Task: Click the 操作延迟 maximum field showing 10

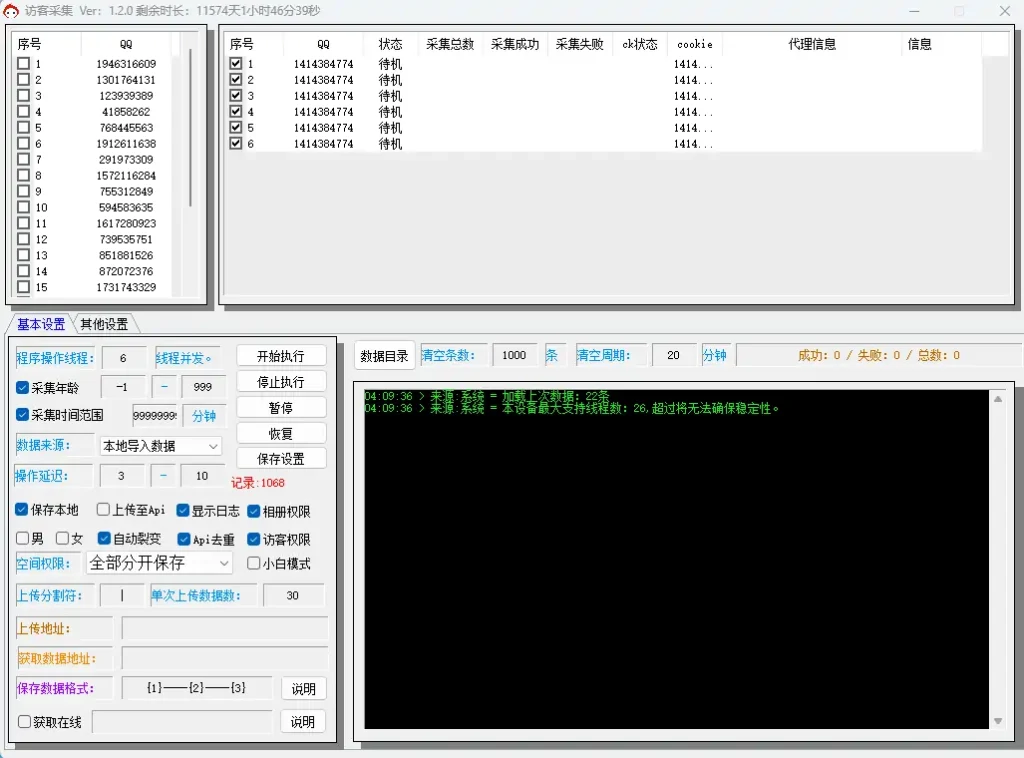Action: 202,476
